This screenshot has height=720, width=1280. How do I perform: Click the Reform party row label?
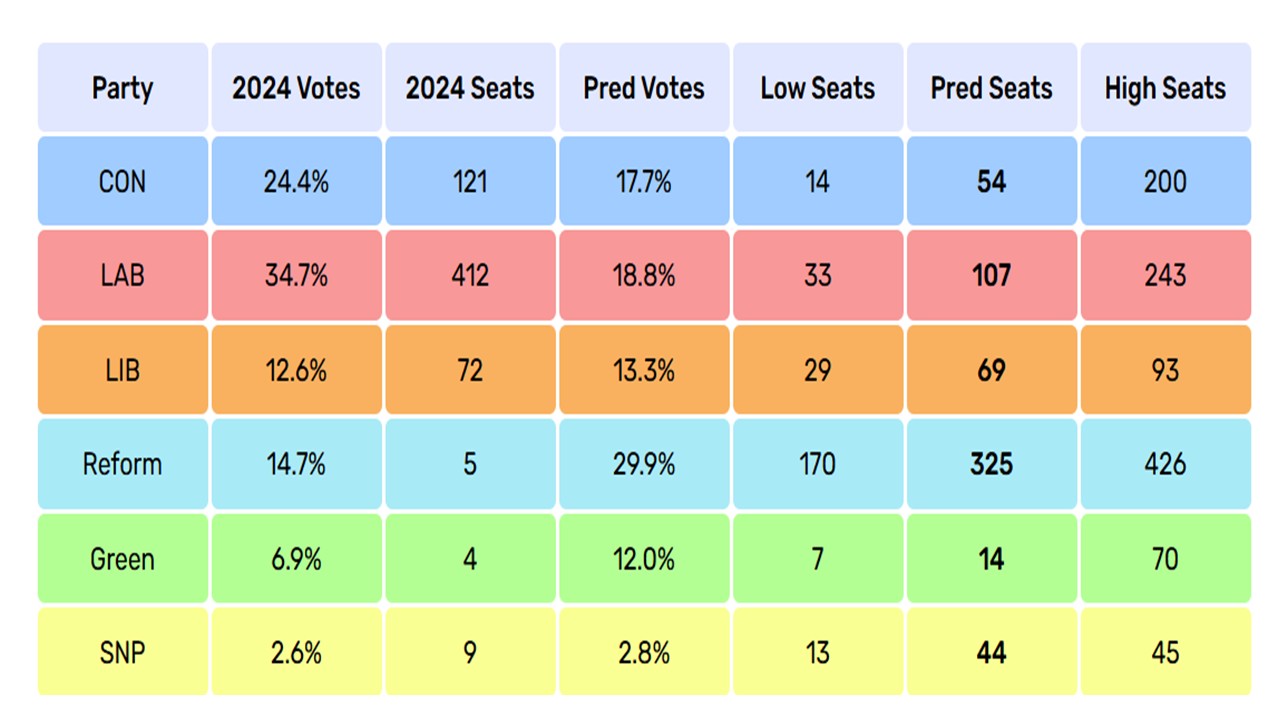[122, 464]
